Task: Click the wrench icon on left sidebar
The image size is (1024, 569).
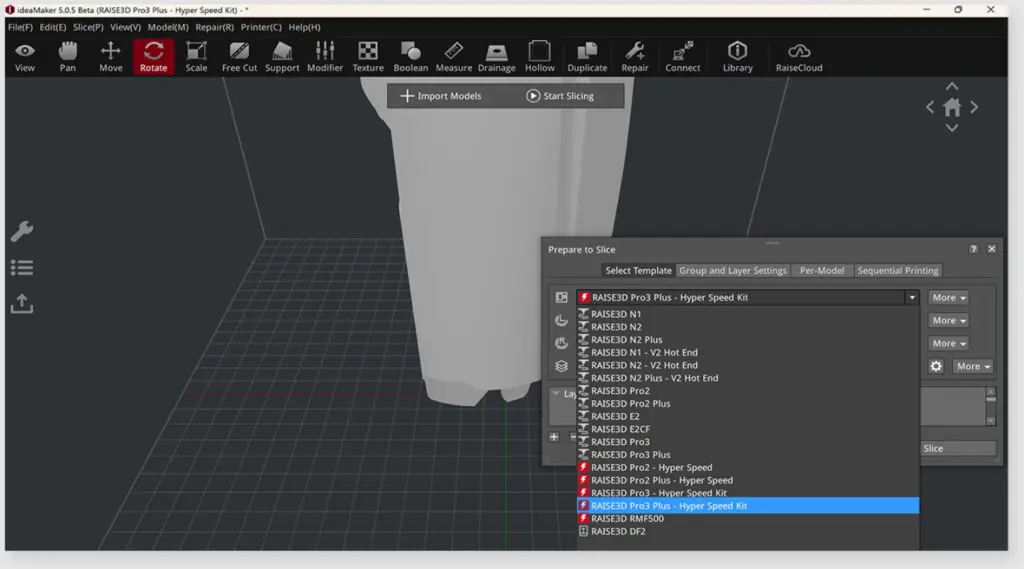Action: (x=22, y=231)
